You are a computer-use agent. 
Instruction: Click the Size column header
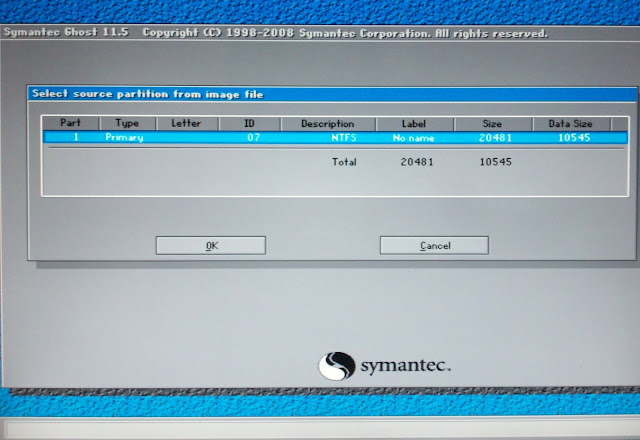492,124
